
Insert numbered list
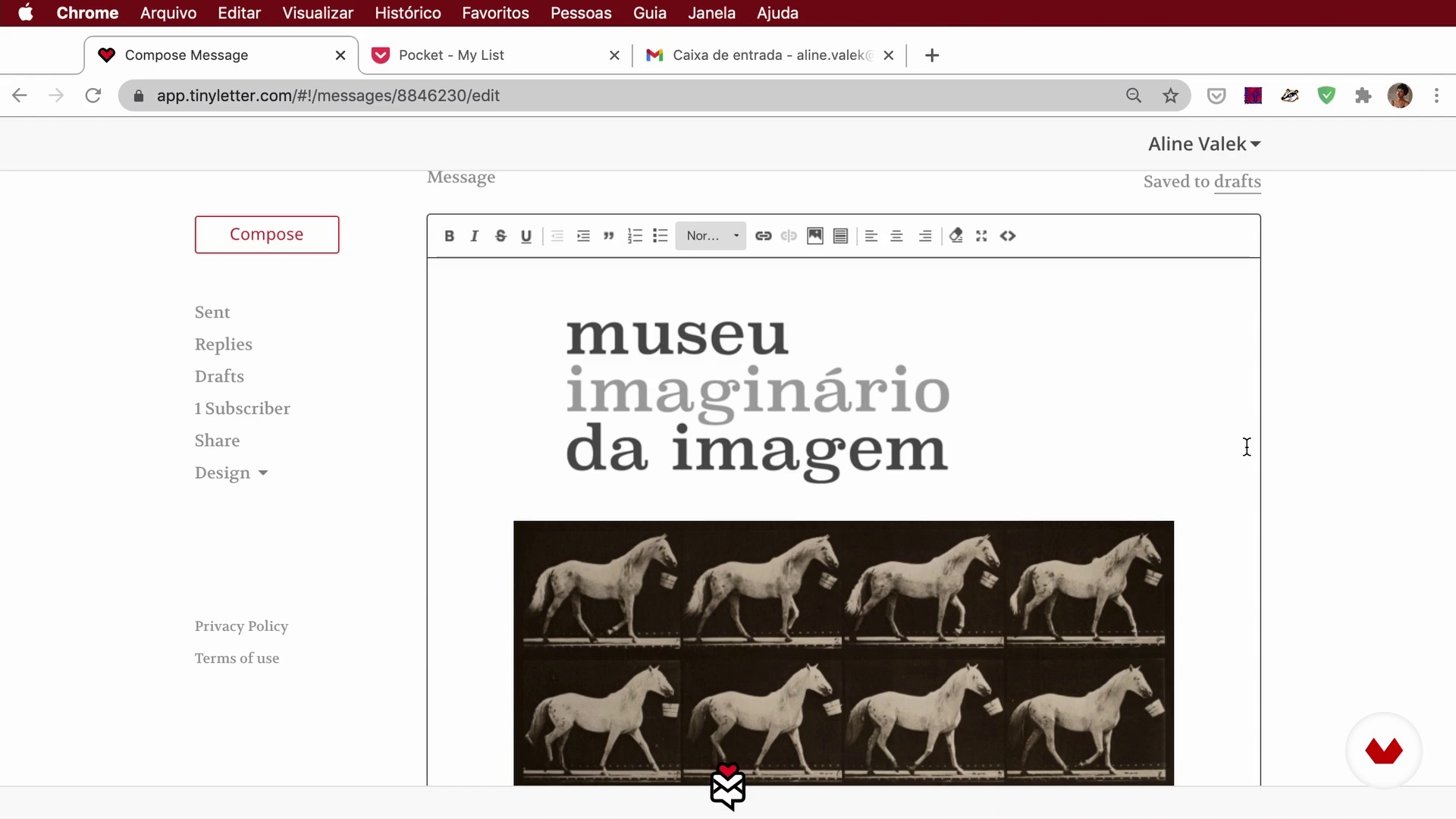635,236
